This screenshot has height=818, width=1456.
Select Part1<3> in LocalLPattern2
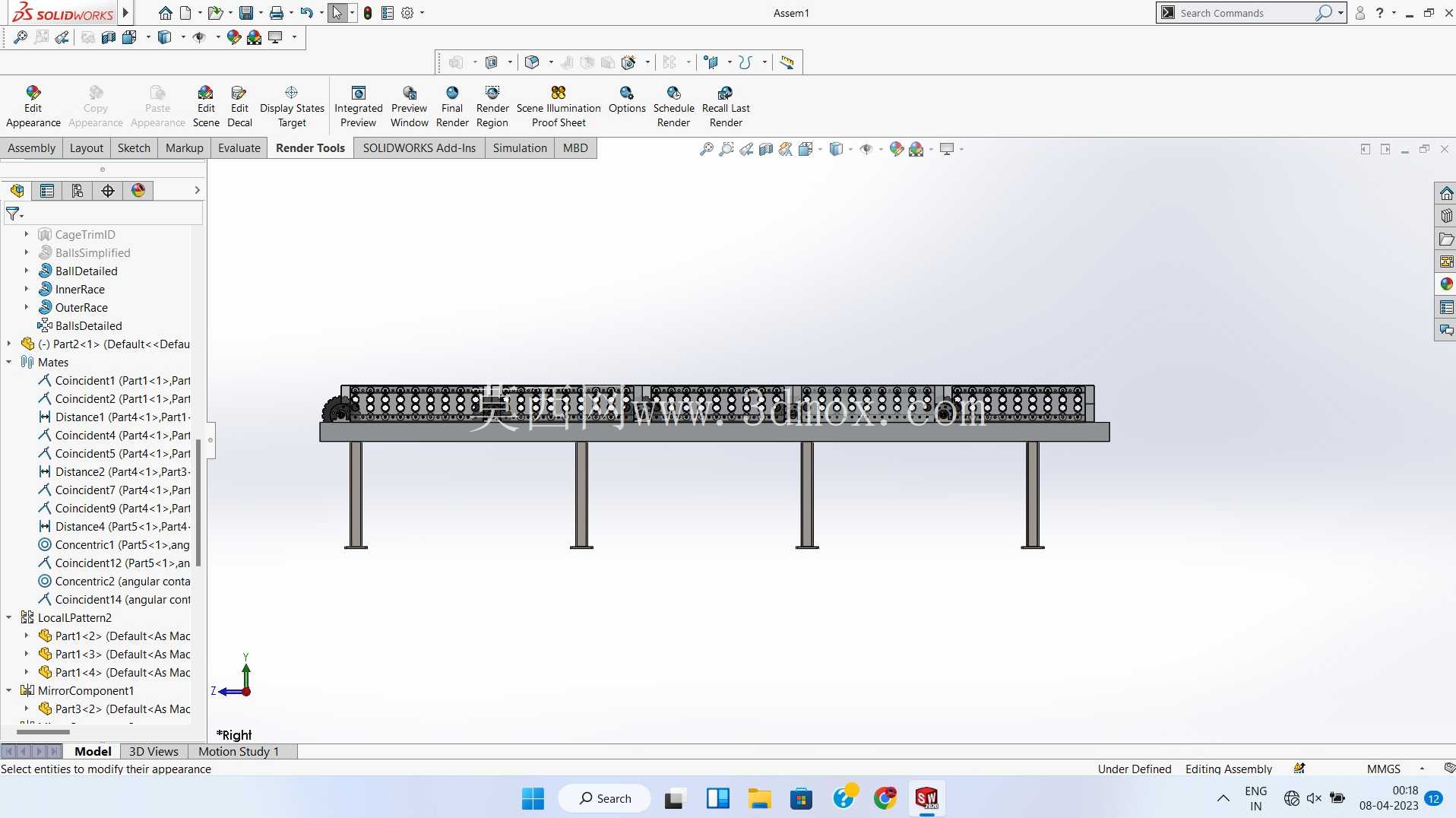click(114, 654)
